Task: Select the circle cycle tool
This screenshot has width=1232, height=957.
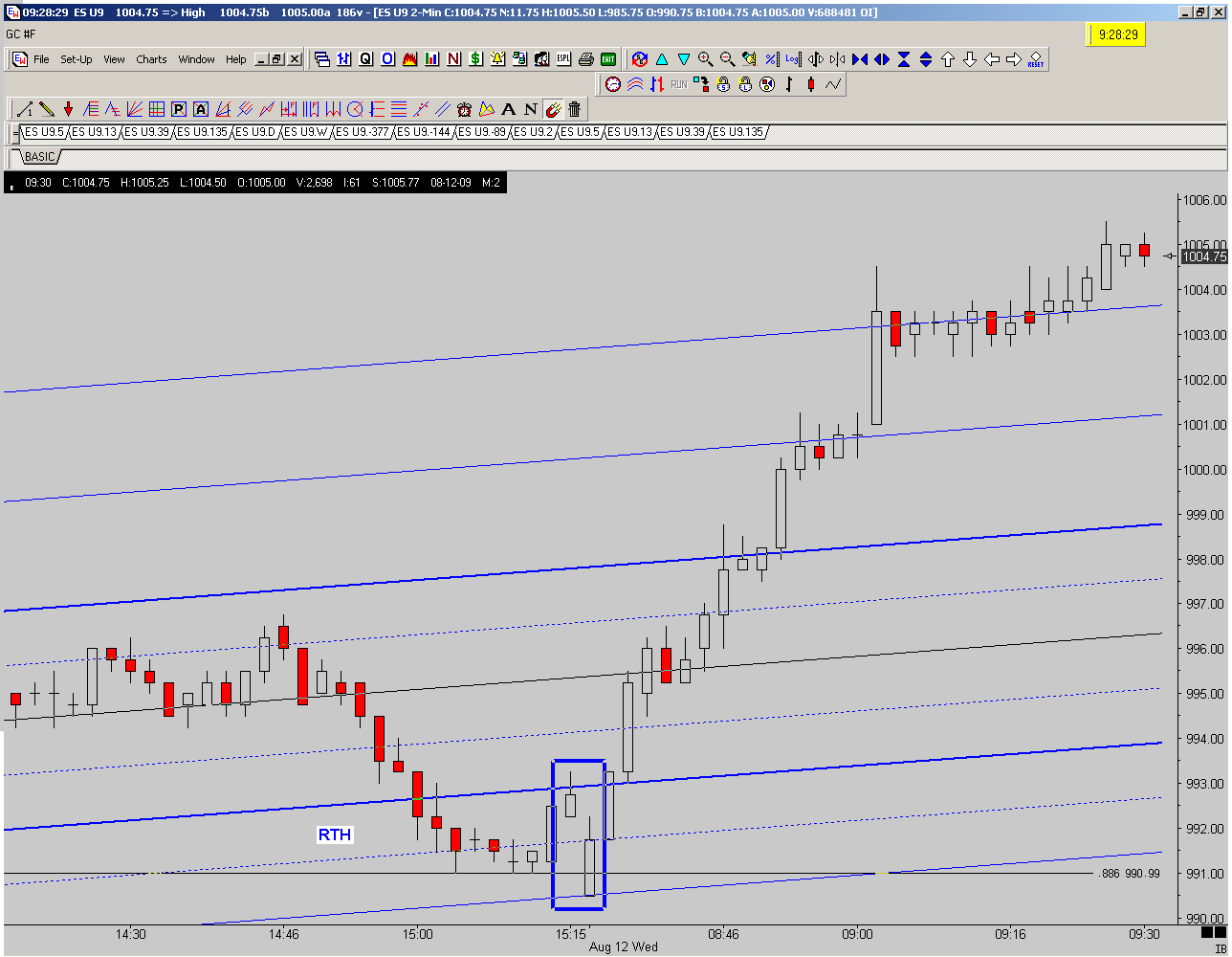Action: [355, 108]
